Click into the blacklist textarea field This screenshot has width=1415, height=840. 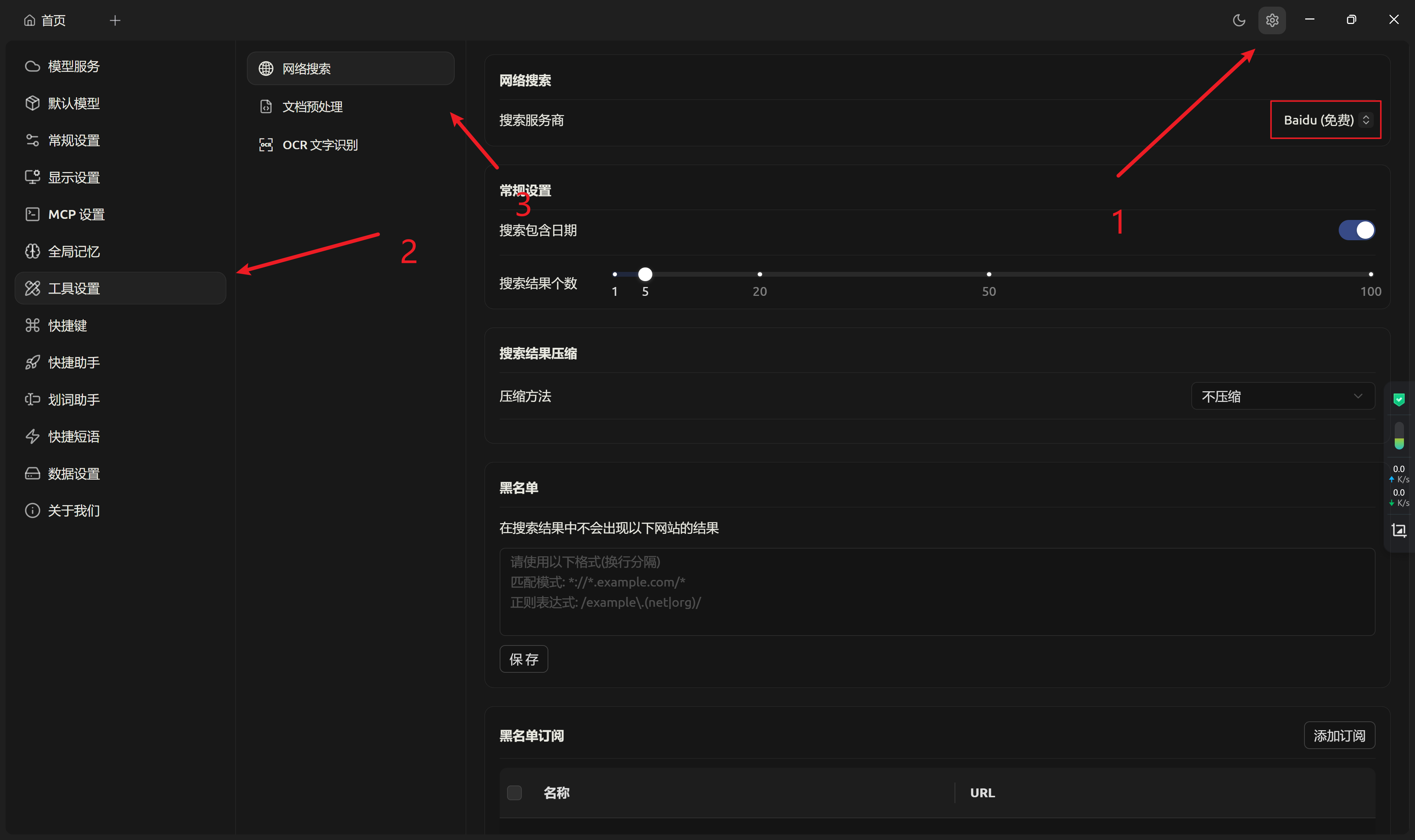(x=937, y=592)
